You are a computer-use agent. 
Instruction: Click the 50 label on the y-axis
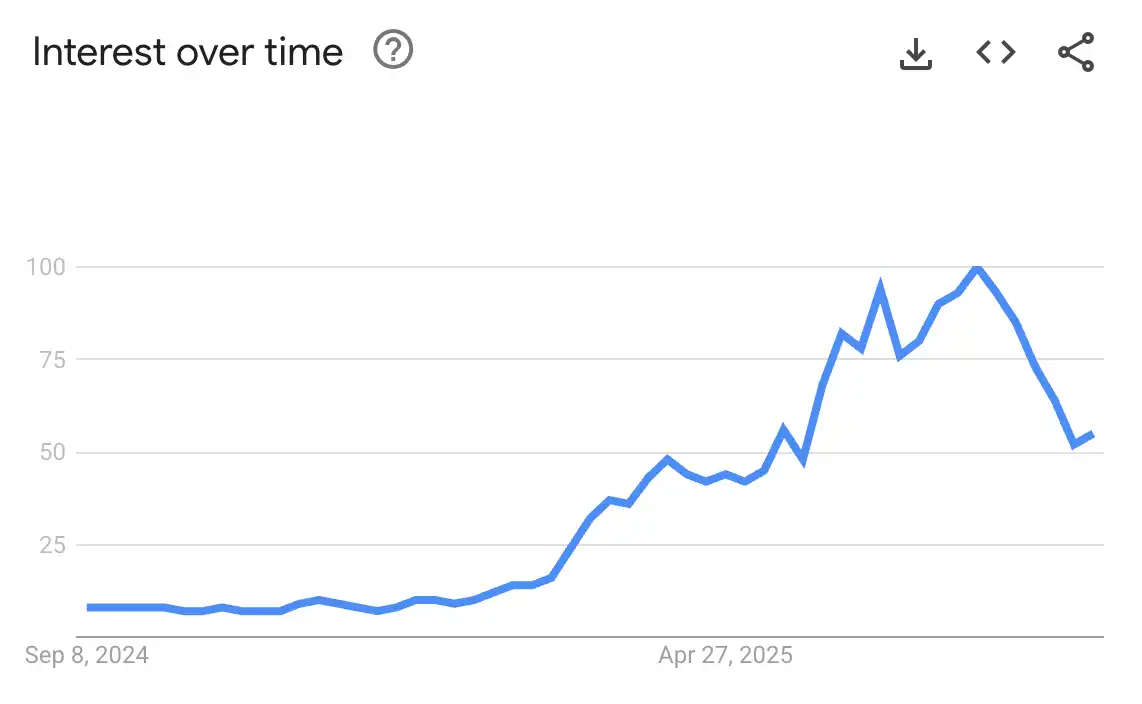(52, 452)
